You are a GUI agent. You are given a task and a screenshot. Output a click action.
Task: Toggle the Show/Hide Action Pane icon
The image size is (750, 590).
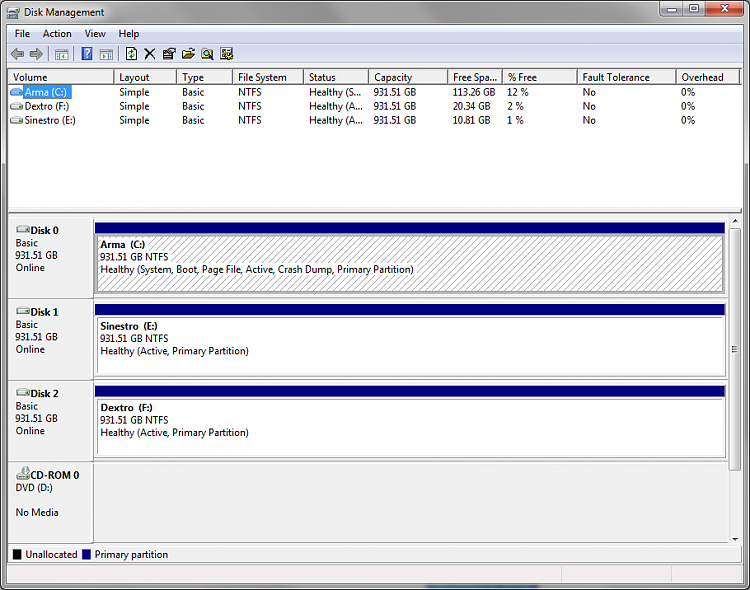click(x=106, y=54)
